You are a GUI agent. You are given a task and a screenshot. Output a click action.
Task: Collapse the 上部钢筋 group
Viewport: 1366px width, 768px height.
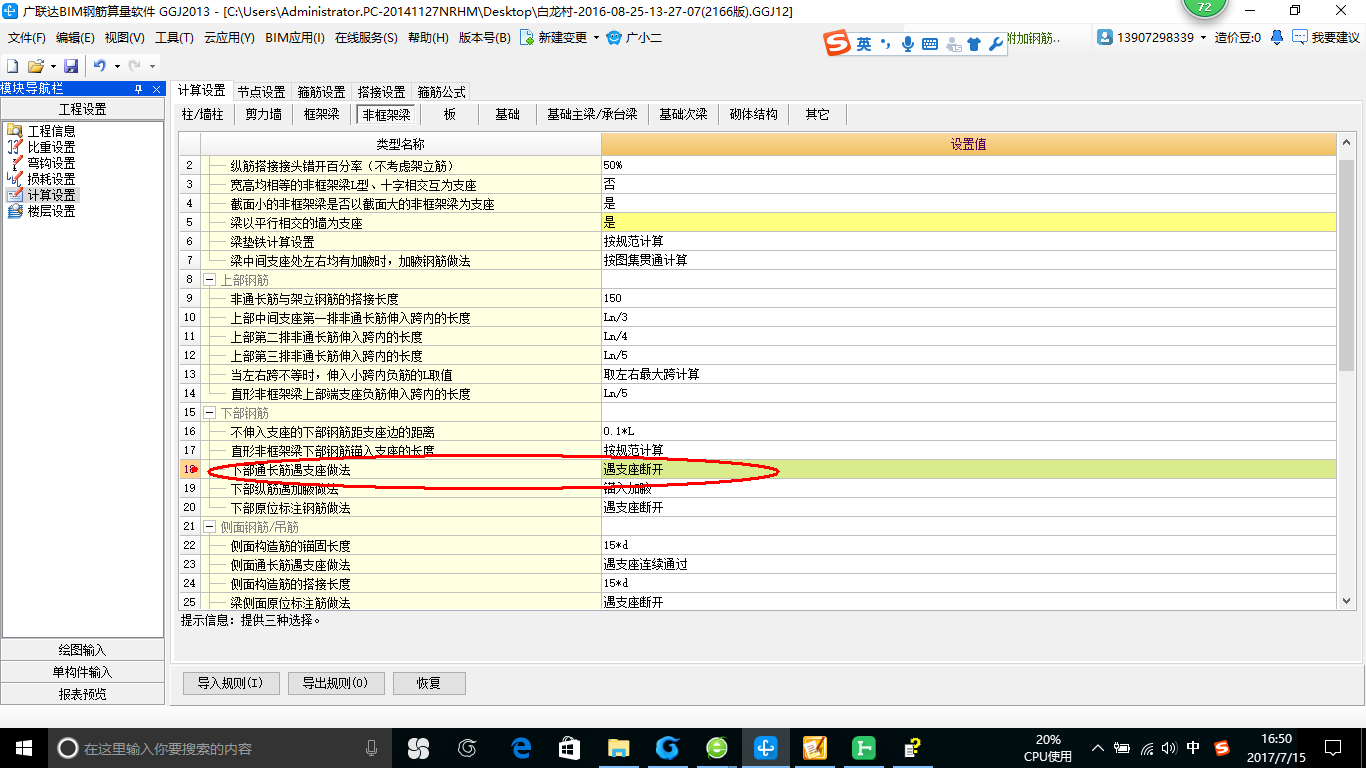[210, 280]
